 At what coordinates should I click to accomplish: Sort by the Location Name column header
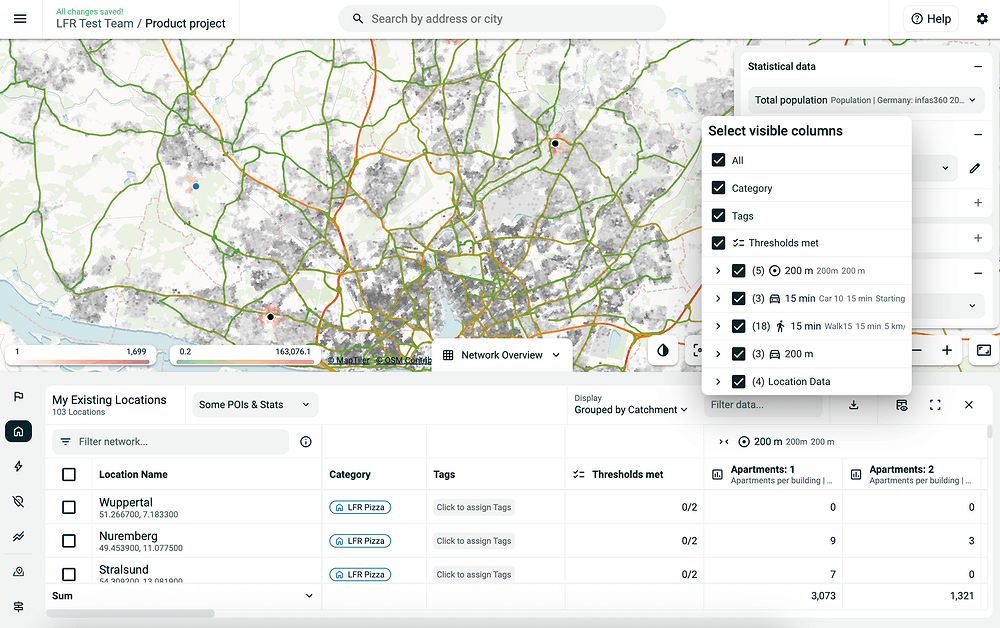tap(133, 474)
